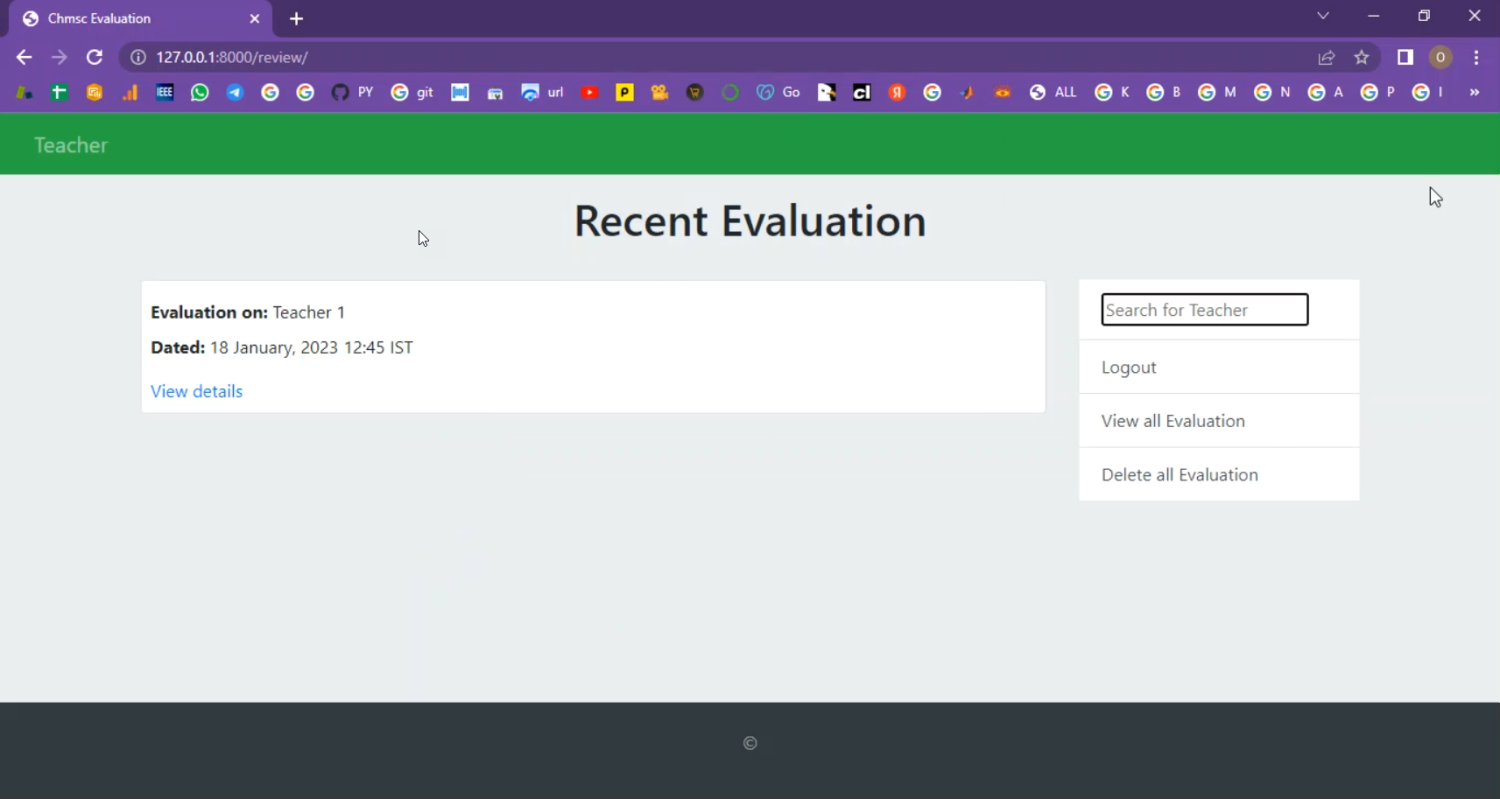
Task: Open the GitHub PY bookmark
Action: 351,92
